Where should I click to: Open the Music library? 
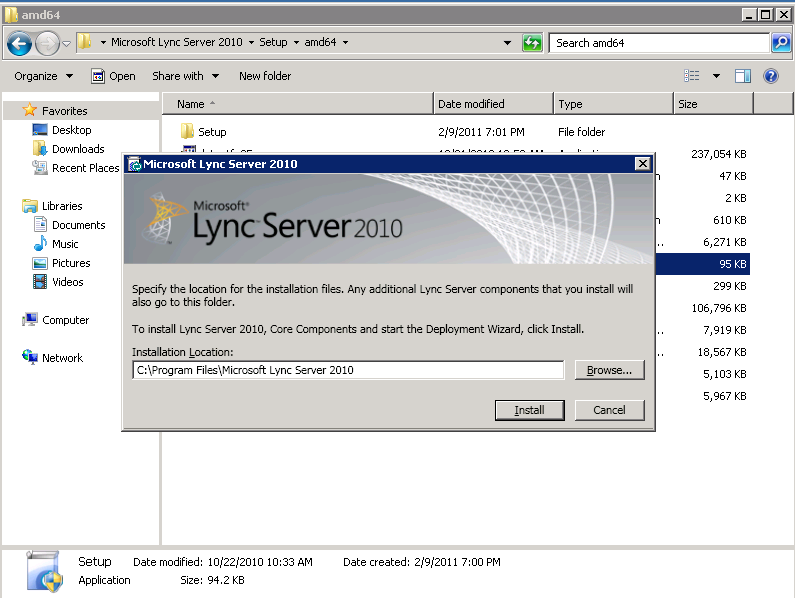[x=55, y=244]
